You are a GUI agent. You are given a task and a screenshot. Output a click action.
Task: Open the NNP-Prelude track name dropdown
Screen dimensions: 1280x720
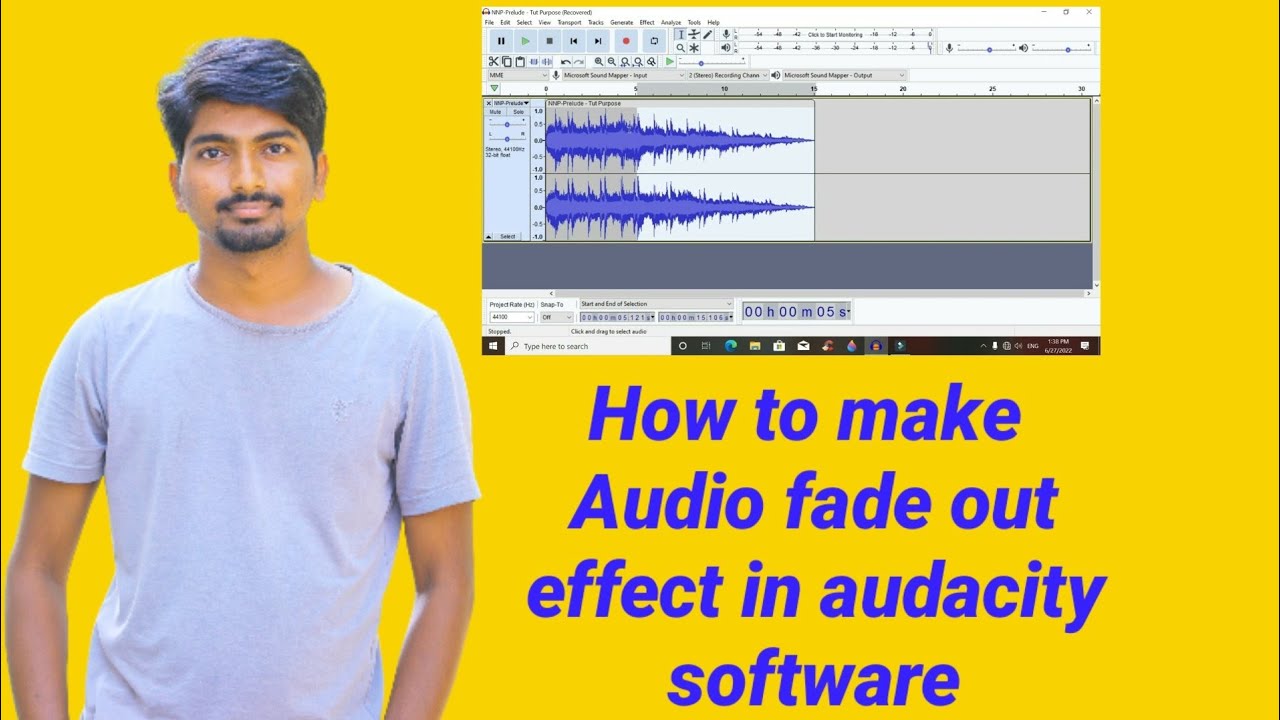pyautogui.click(x=511, y=103)
